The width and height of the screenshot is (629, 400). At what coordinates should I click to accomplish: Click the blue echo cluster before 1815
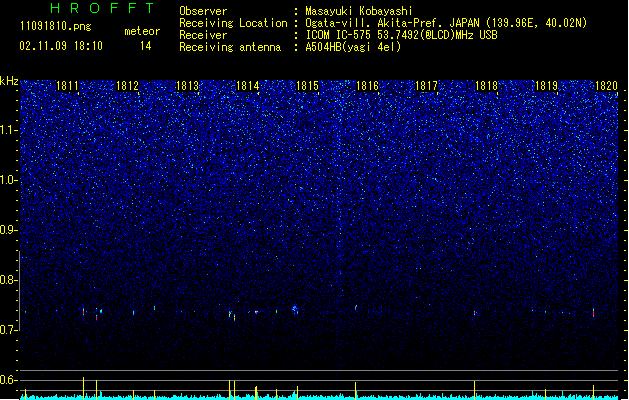pyautogui.click(x=295, y=309)
